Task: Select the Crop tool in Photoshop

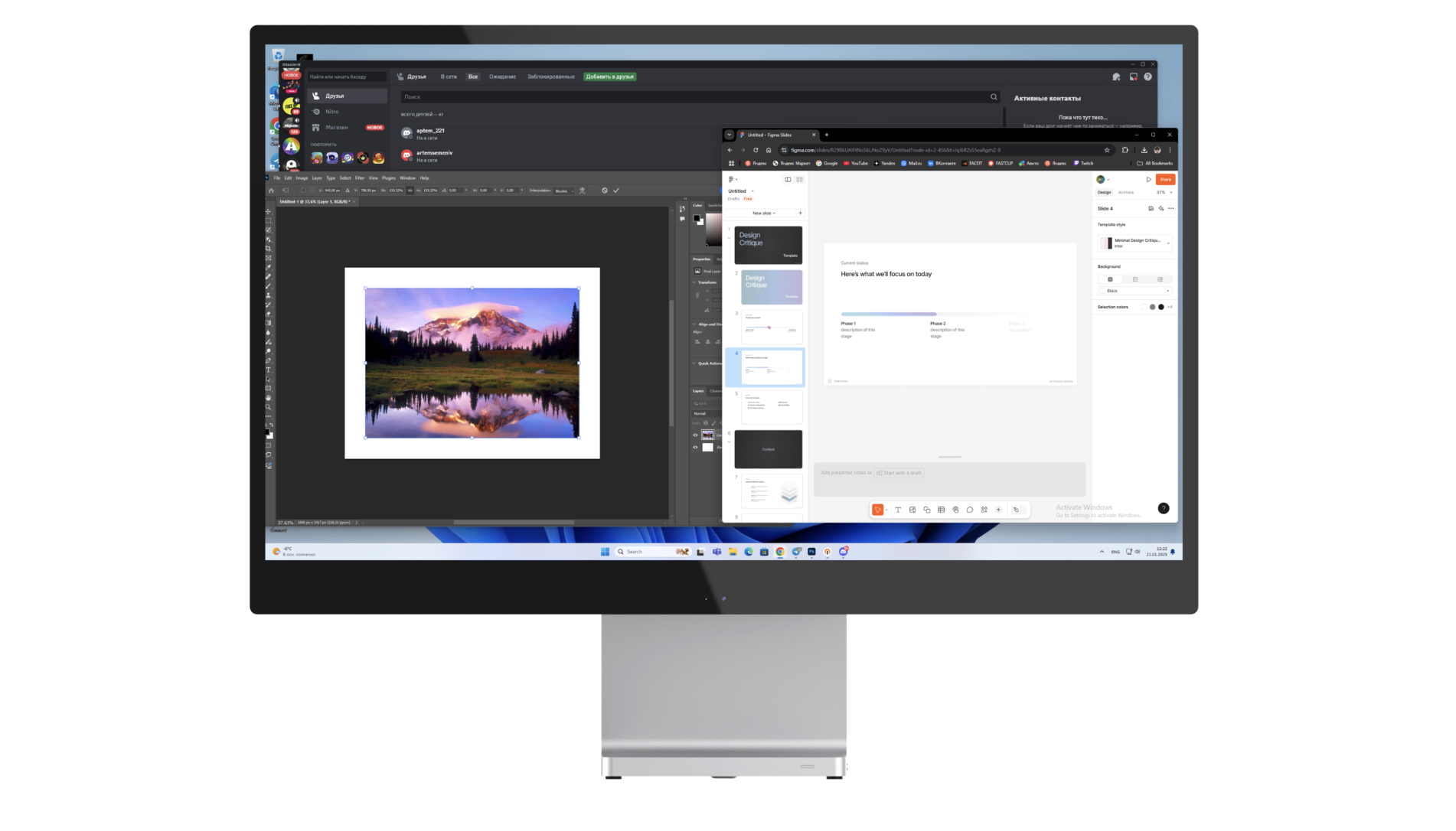Action: tap(269, 249)
